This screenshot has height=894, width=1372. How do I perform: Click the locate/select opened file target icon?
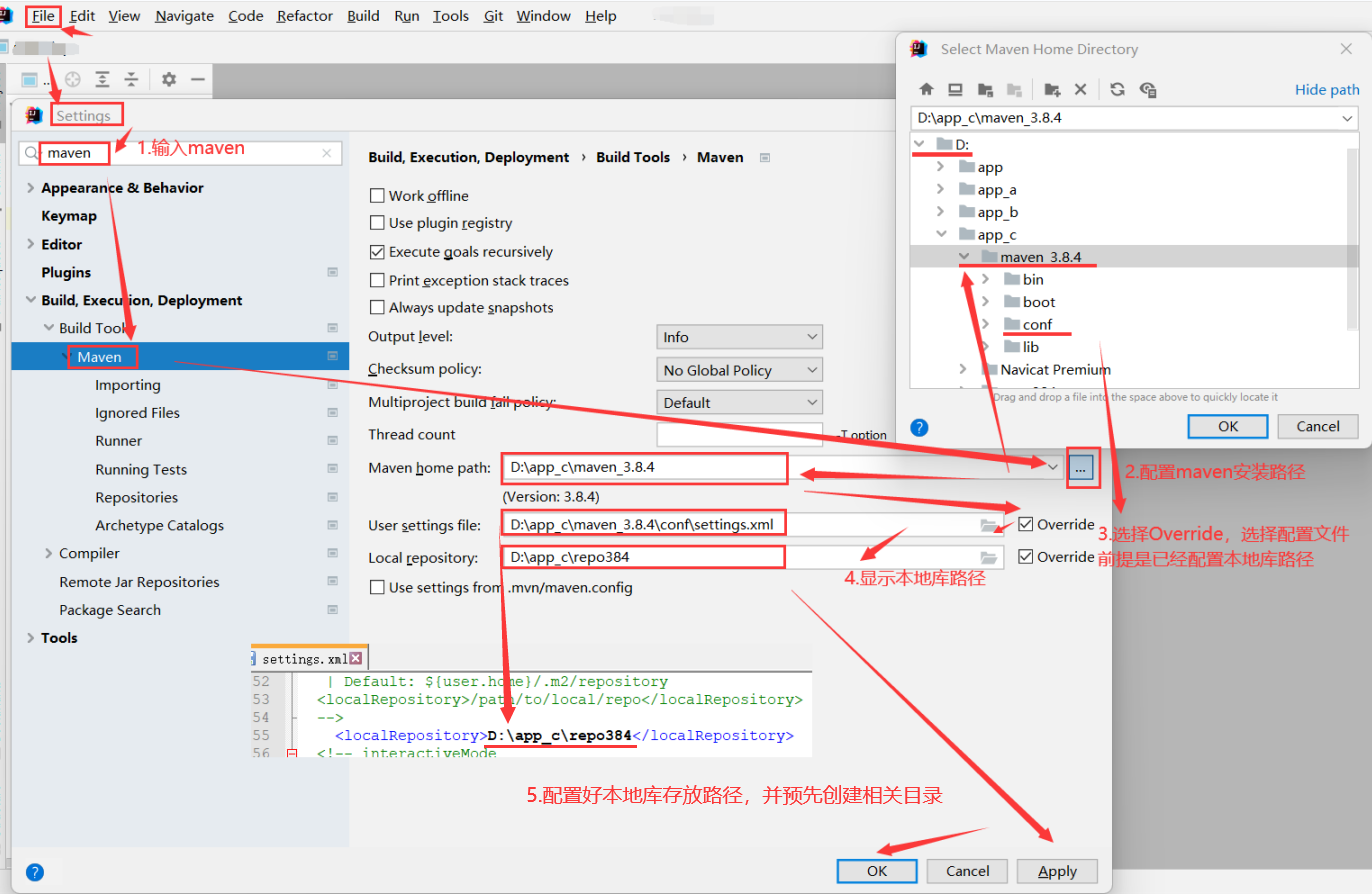pos(72,80)
